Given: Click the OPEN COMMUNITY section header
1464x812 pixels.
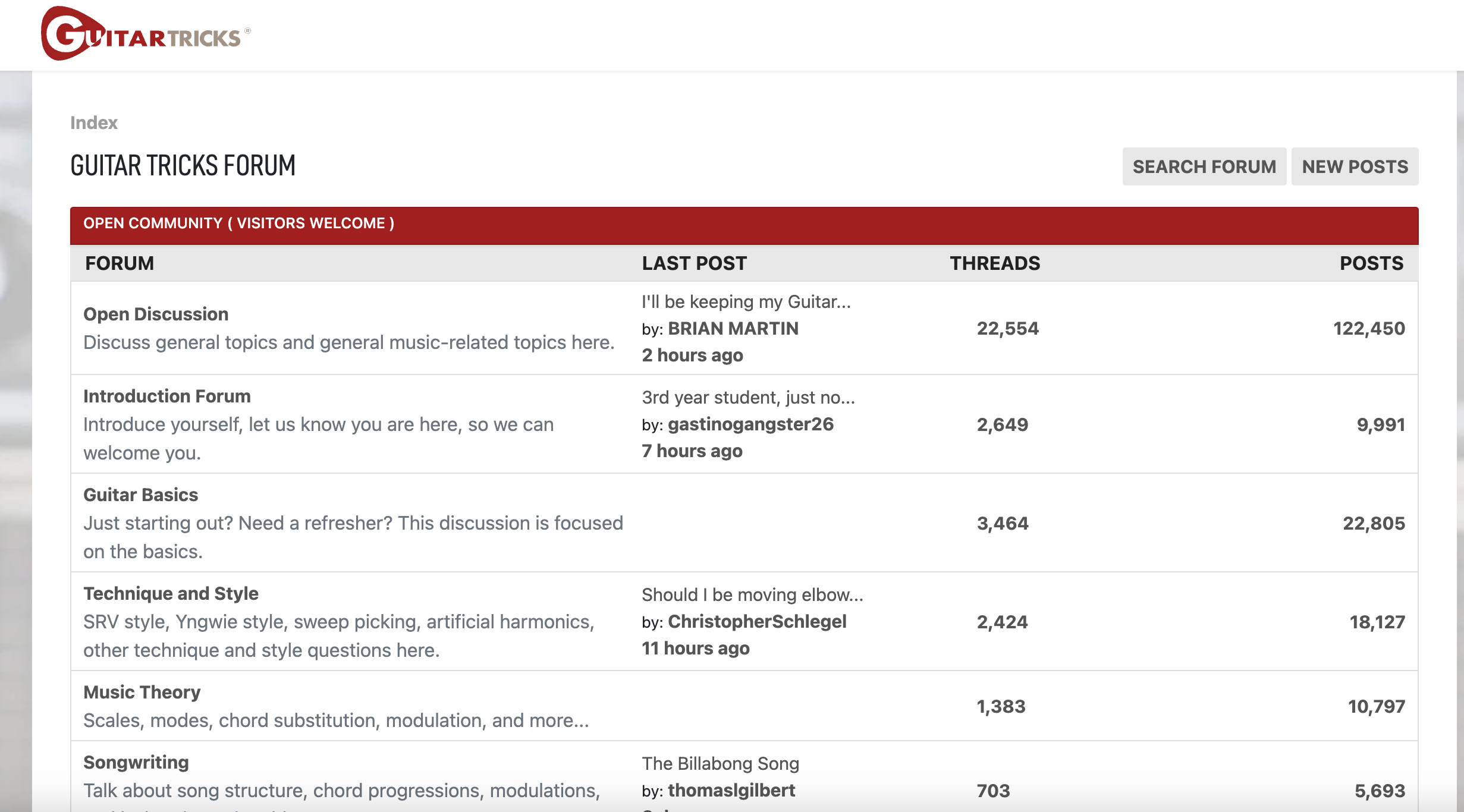Looking at the screenshot, I should tap(744, 225).
